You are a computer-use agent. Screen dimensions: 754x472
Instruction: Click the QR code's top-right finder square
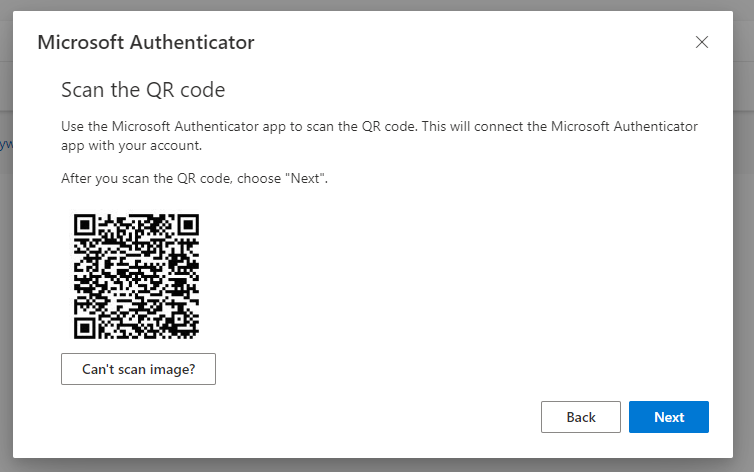tap(188, 225)
